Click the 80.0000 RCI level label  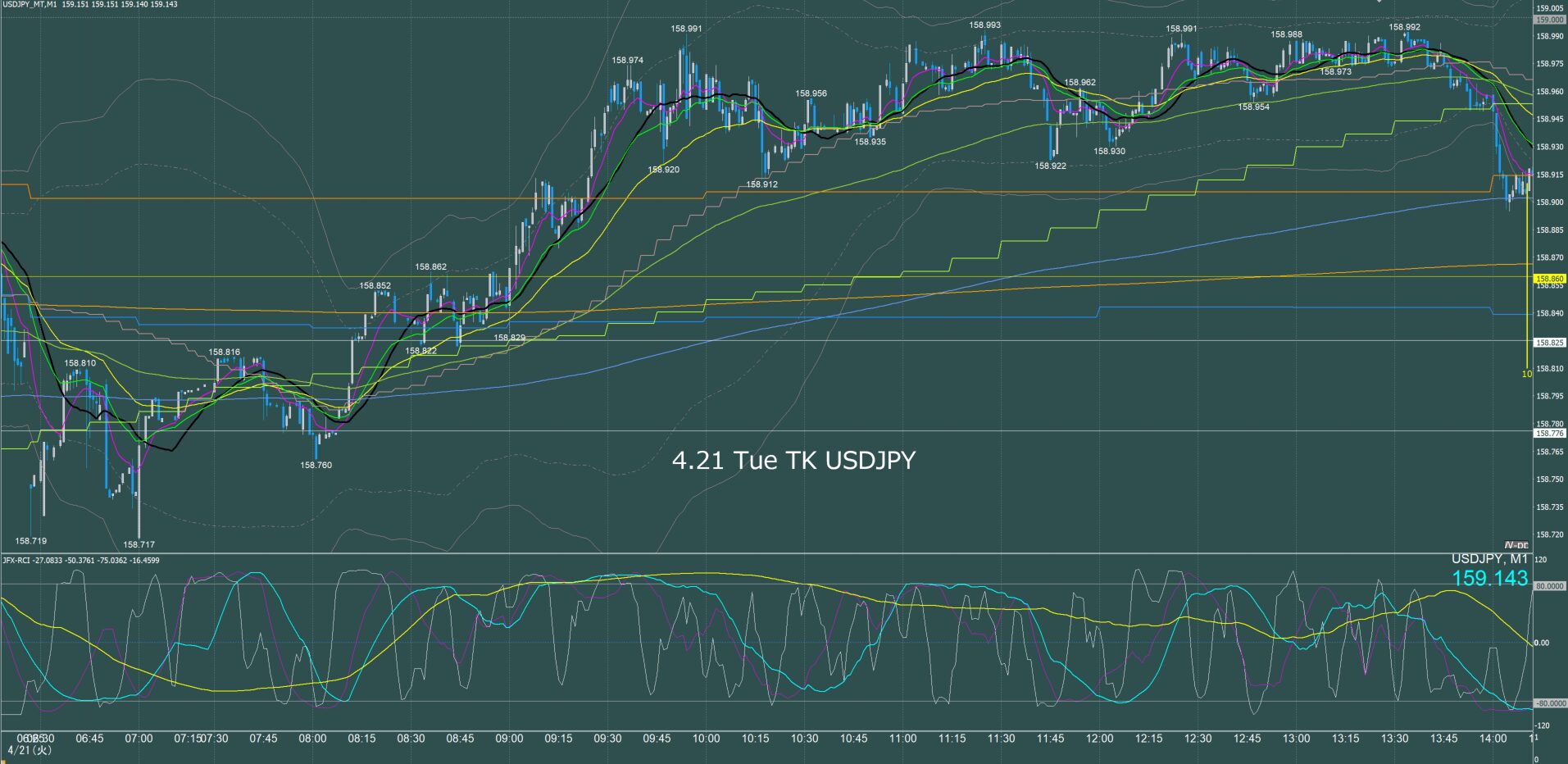tap(1550, 586)
